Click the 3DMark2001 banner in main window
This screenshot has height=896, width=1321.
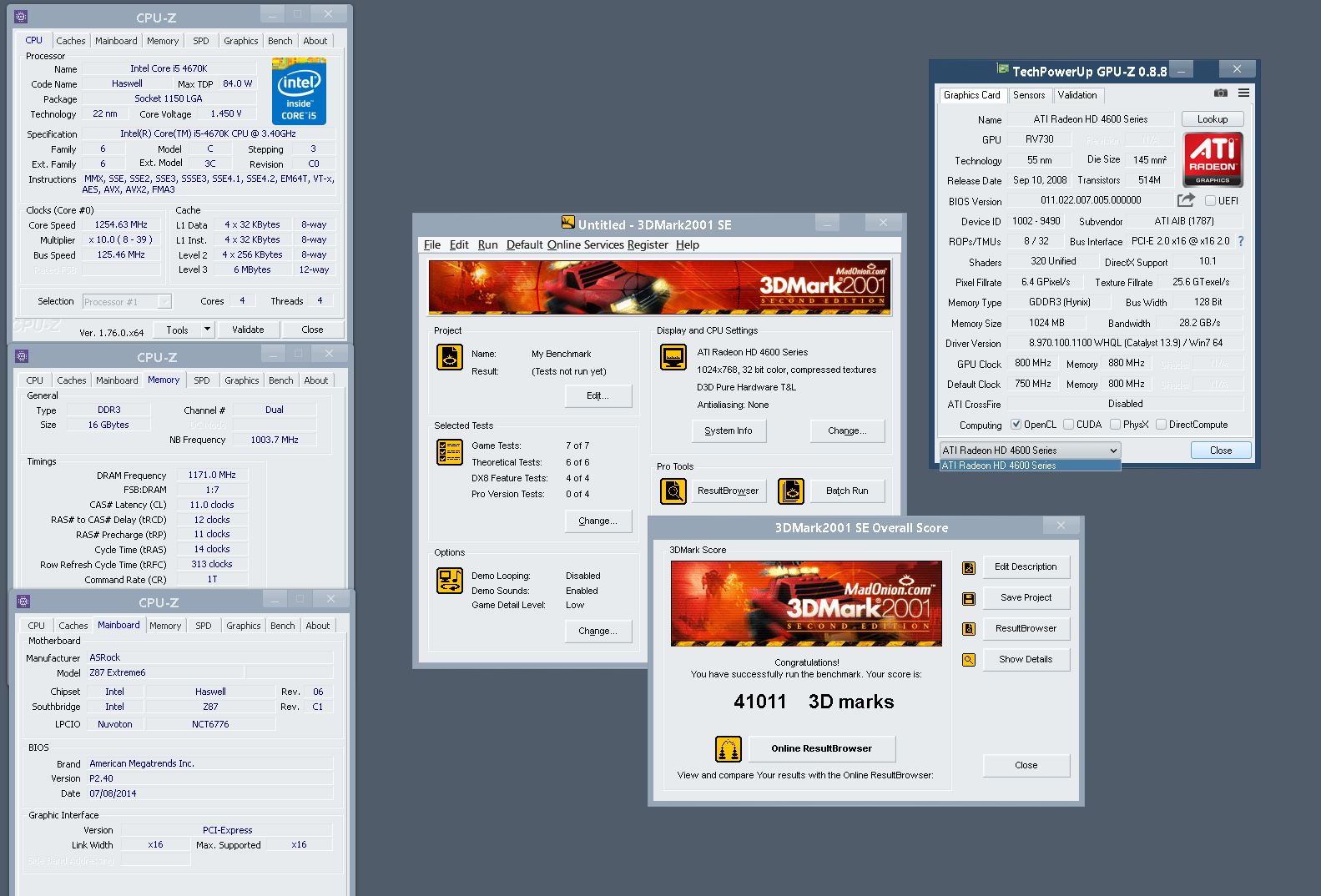pyautogui.click(x=659, y=287)
